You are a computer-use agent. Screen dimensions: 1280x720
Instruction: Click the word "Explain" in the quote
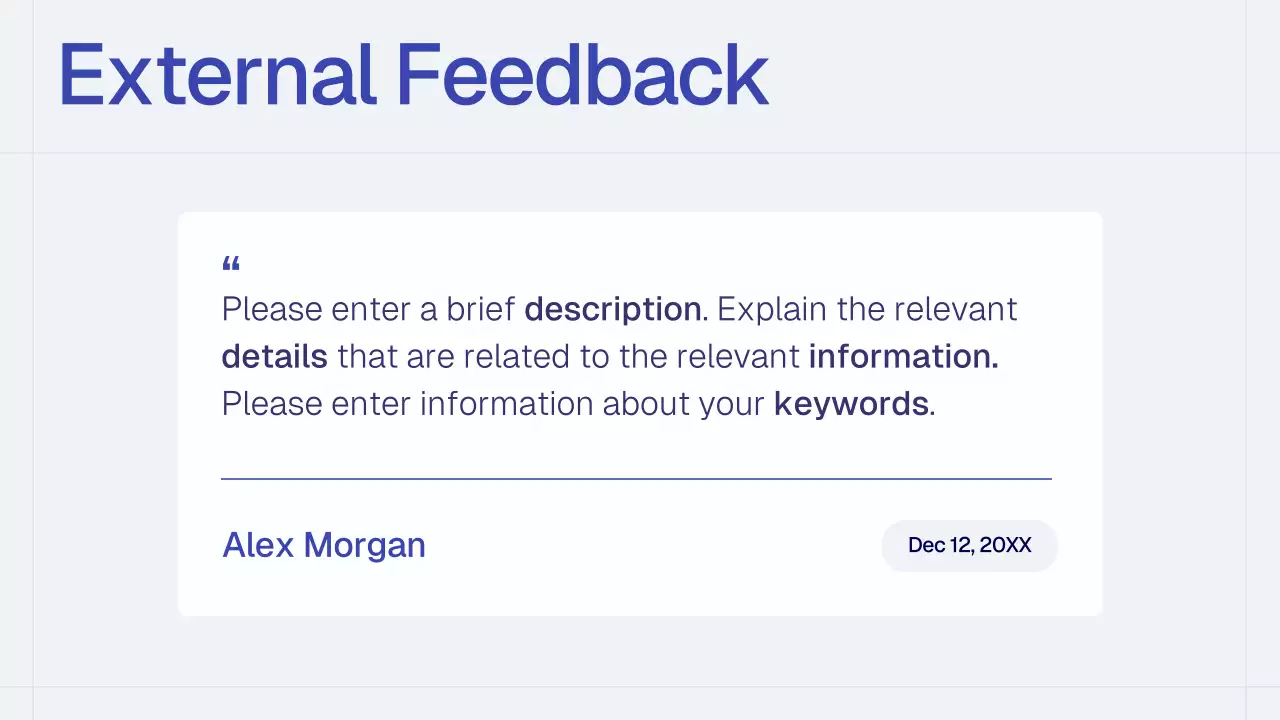point(771,309)
